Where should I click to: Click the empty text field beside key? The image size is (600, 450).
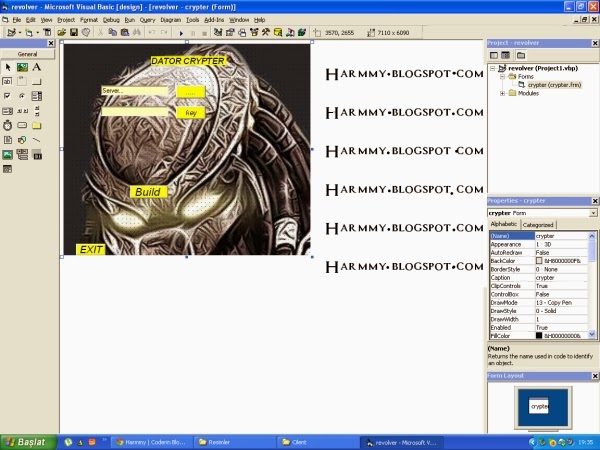[134, 111]
